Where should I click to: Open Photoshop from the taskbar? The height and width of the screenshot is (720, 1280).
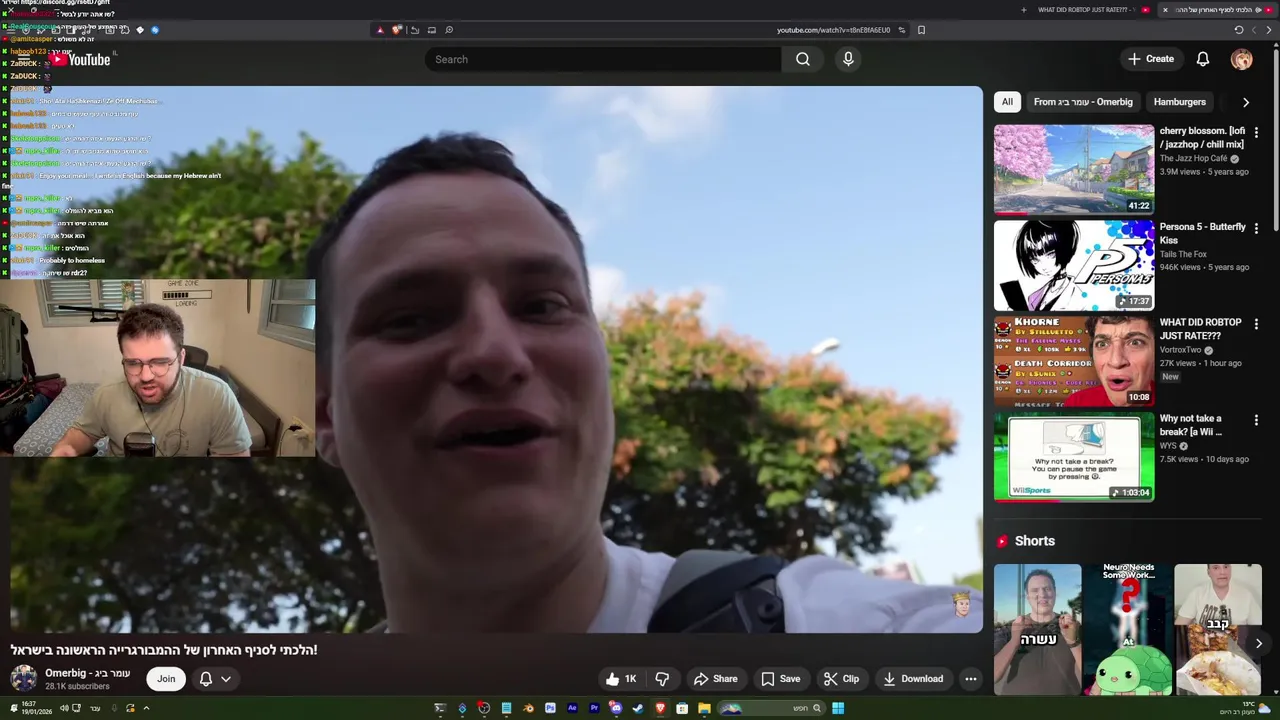[550, 709]
